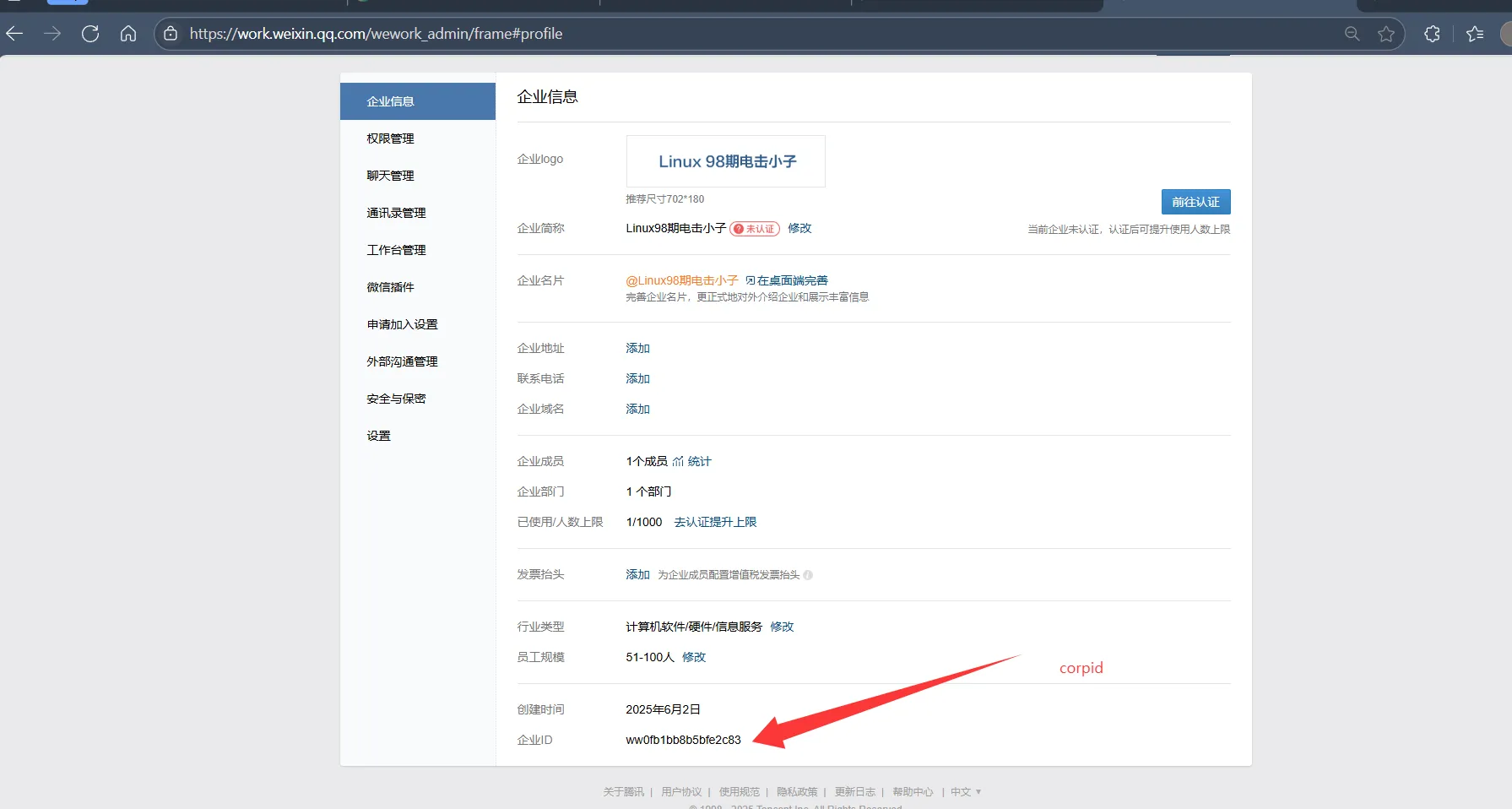Image resolution: width=1512 pixels, height=809 pixels.
Task: Click 修改 next to company short name
Action: tap(799, 228)
